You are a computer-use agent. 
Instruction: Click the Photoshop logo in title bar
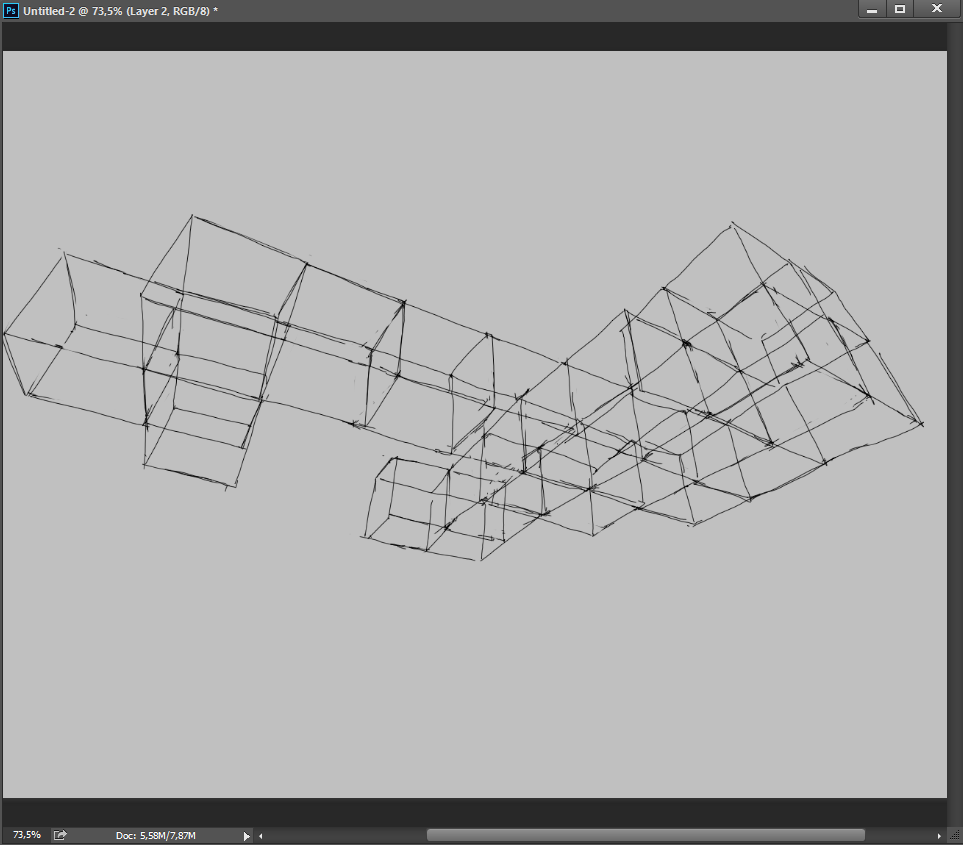click(x=11, y=9)
